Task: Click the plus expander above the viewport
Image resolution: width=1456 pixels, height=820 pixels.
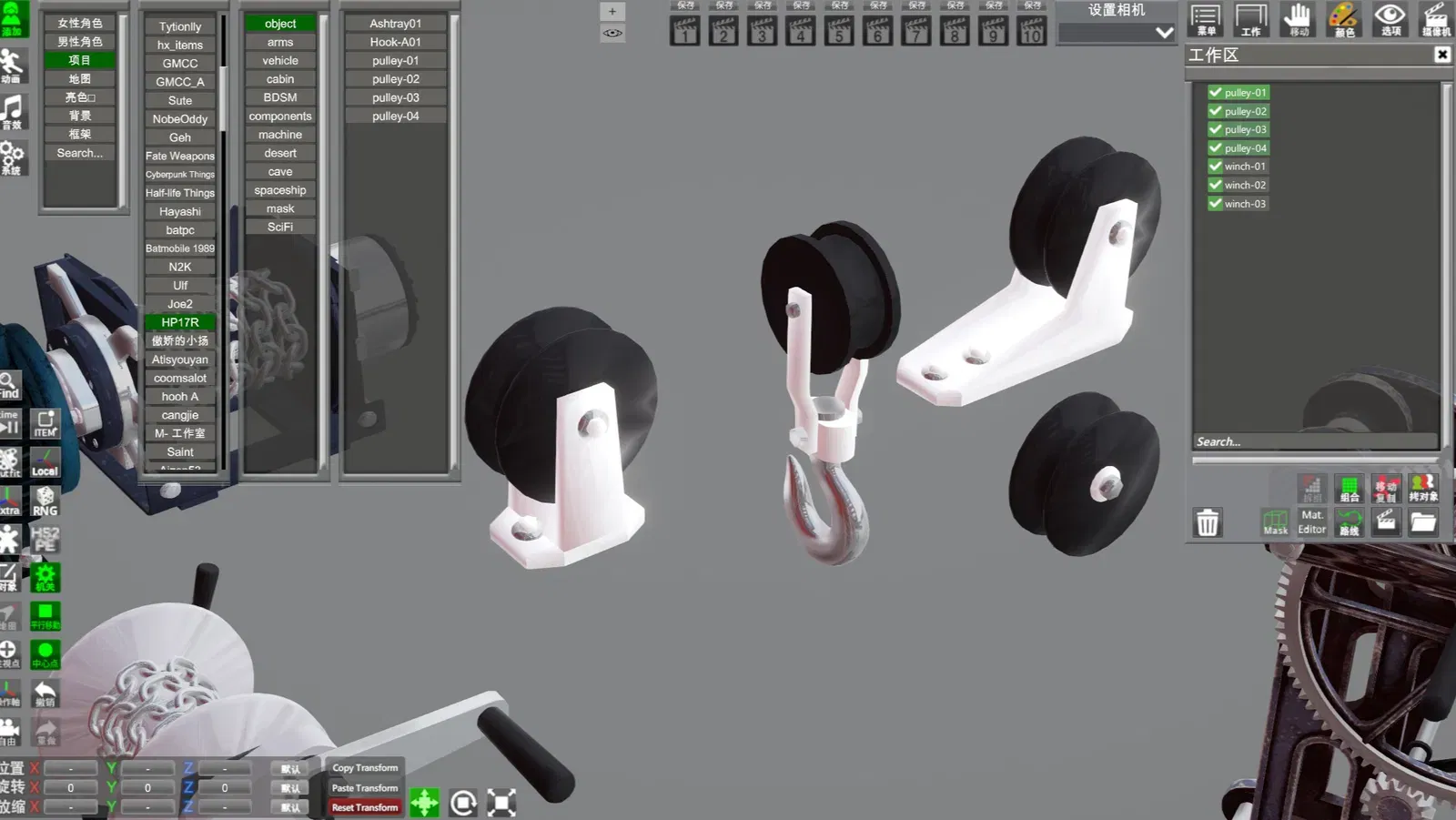Action: 612,12
